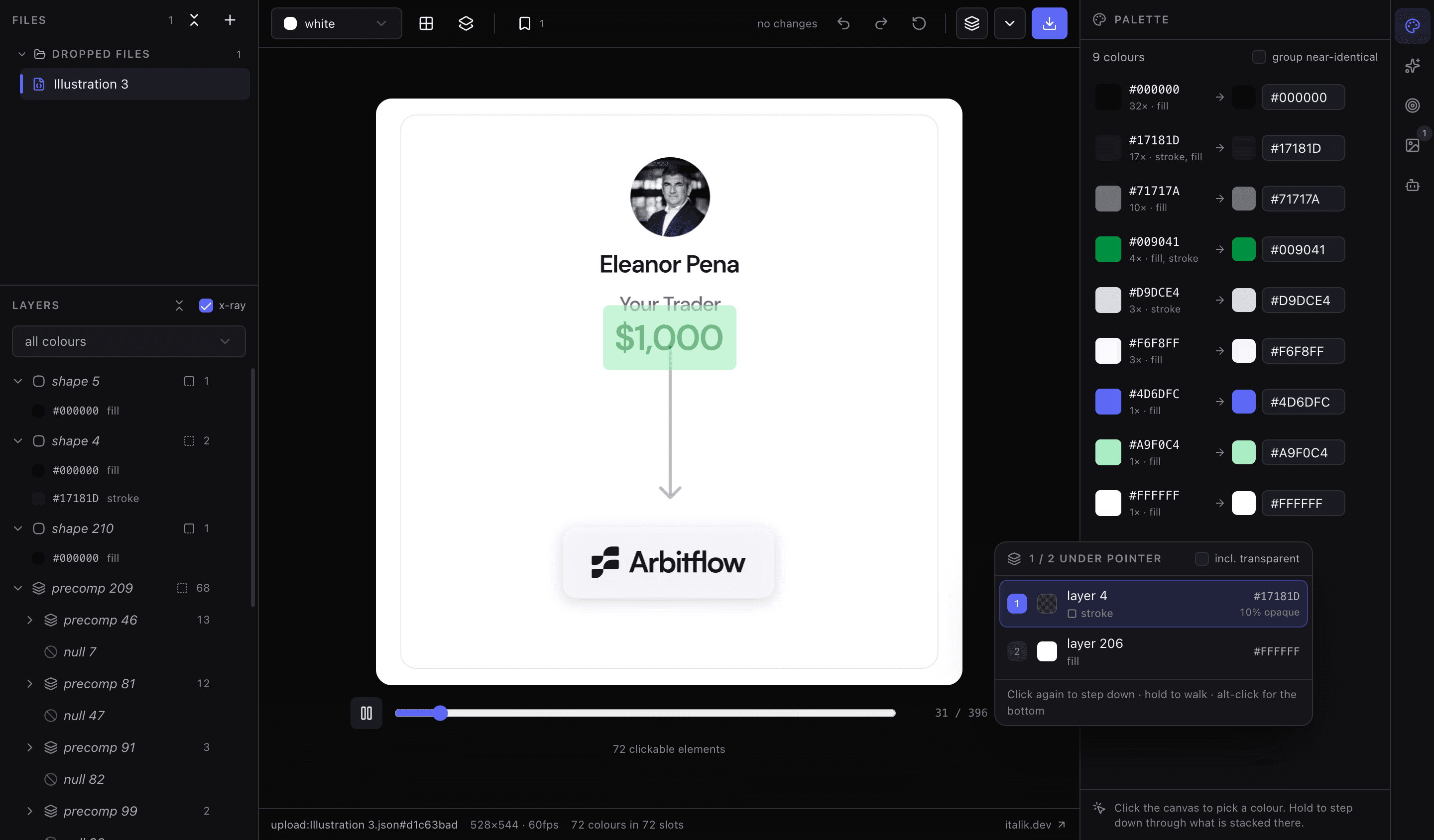Open the sparkles tool in right sidebar
This screenshot has height=840, width=1434.
tap(1412, 66)
